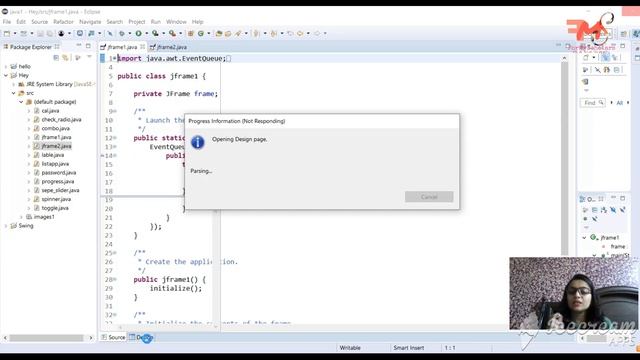Click Hide Fields icon in Outline view

pyautogui.click(x=613, y=210)
